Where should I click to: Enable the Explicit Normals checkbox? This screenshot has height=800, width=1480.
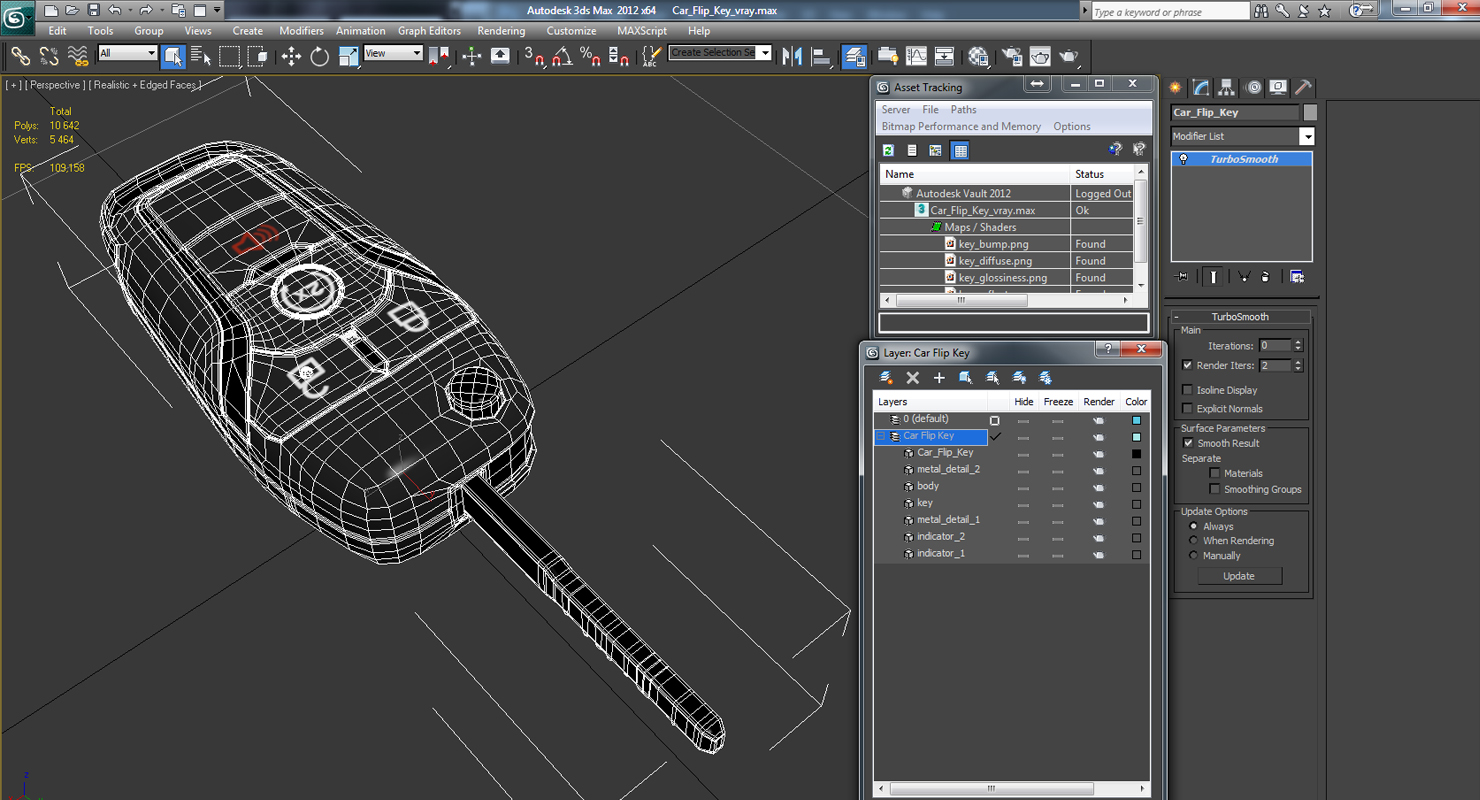(x=1187, y=408)
